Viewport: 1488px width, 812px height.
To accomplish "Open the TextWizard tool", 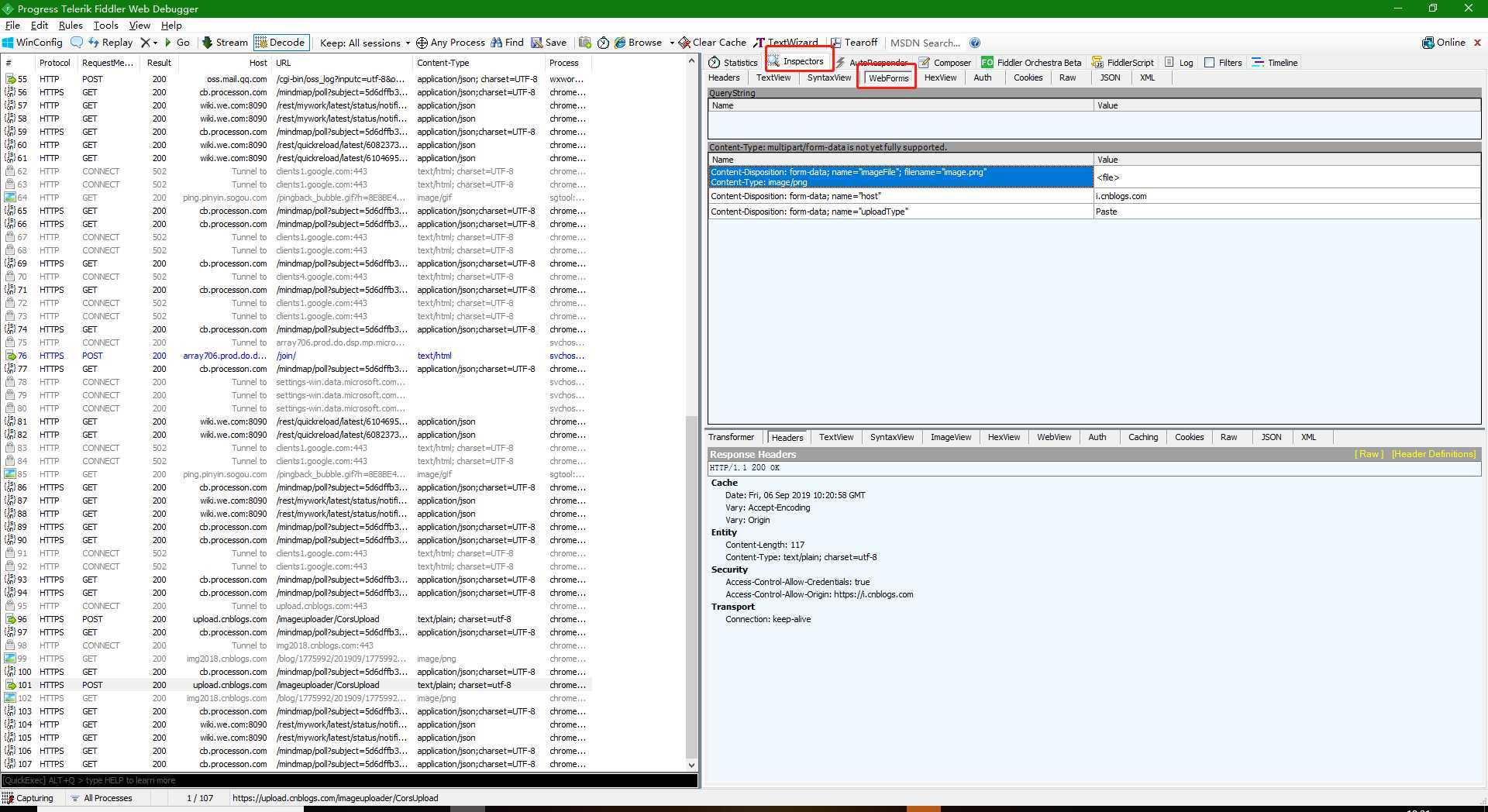I will [x=786, y=43].
